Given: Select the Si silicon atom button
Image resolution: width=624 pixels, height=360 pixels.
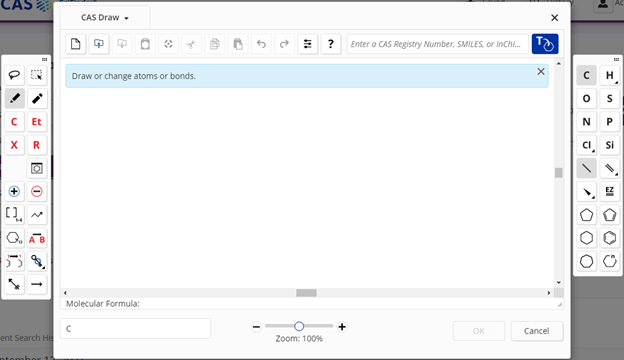Looking at the screenshot, I should (x=609, y=145).
